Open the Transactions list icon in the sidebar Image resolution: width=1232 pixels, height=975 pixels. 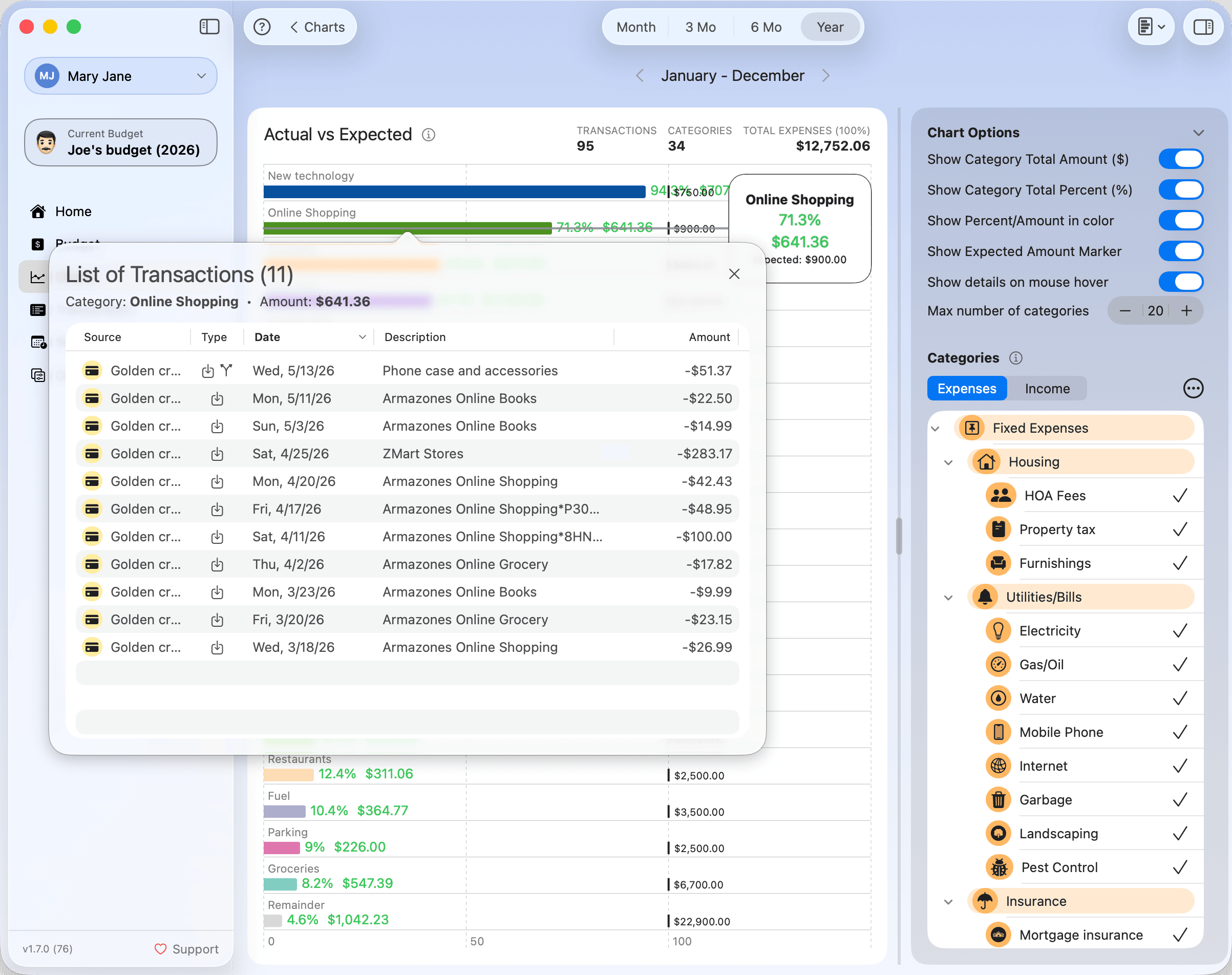pos(38,310)
